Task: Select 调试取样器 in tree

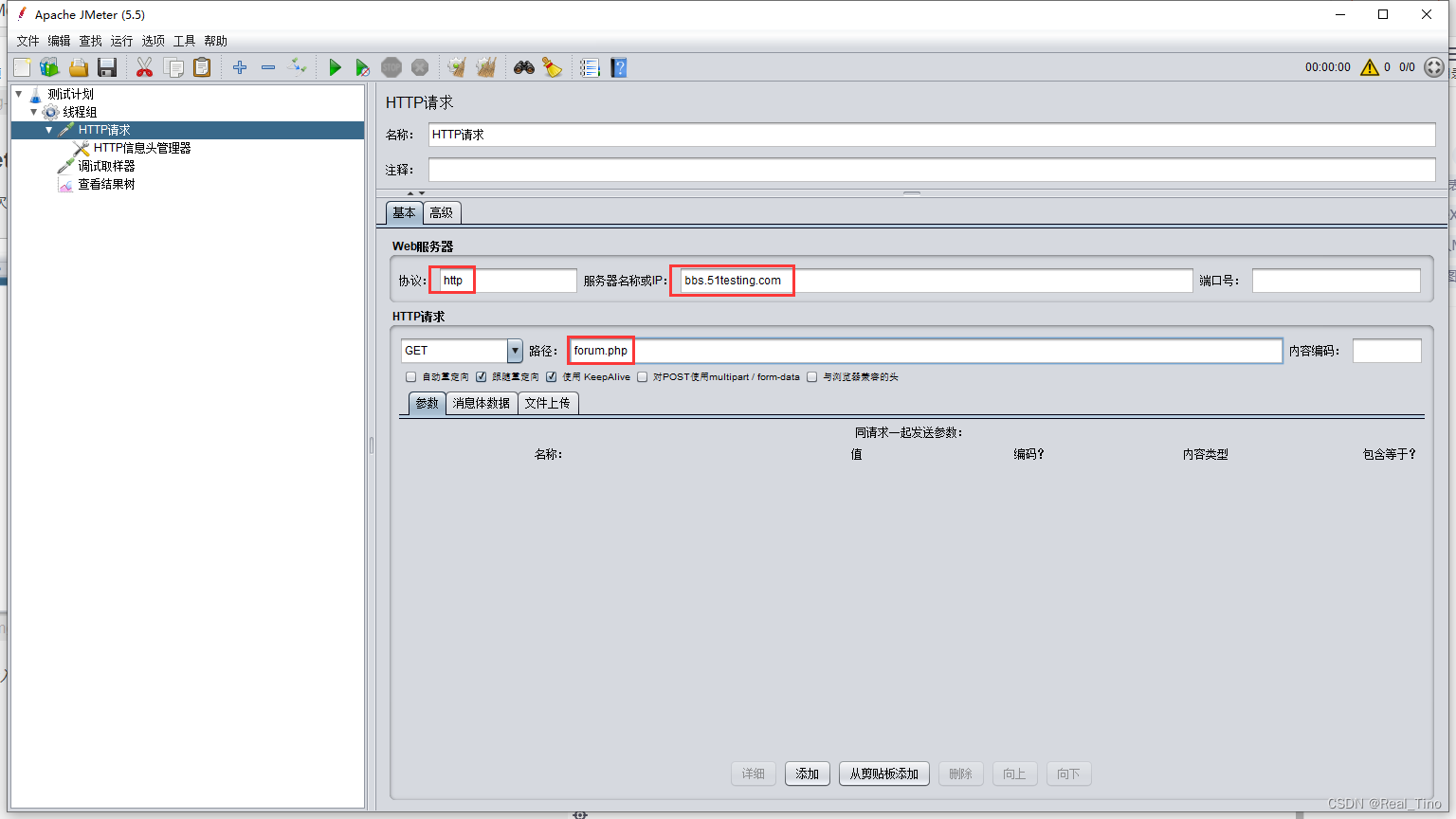Action: (x=106, y=166)
